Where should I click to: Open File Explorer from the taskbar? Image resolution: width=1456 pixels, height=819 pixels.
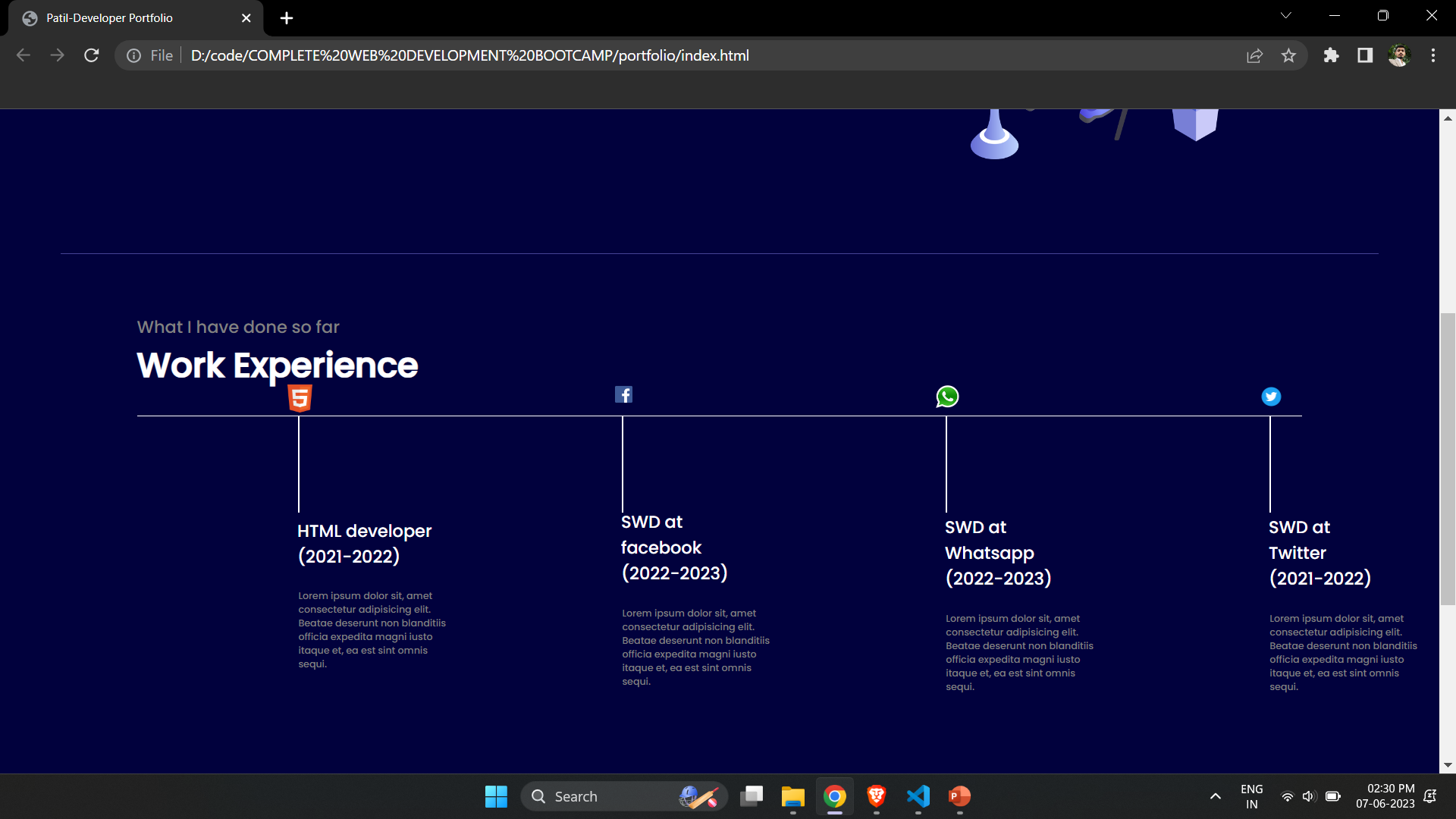pyautogui.click(x=793, y=796)
